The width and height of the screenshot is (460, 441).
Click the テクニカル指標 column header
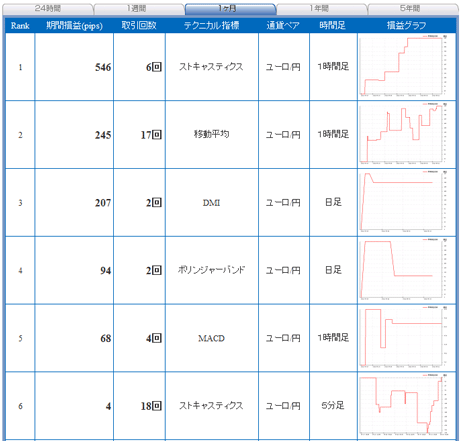pos(212,25)
